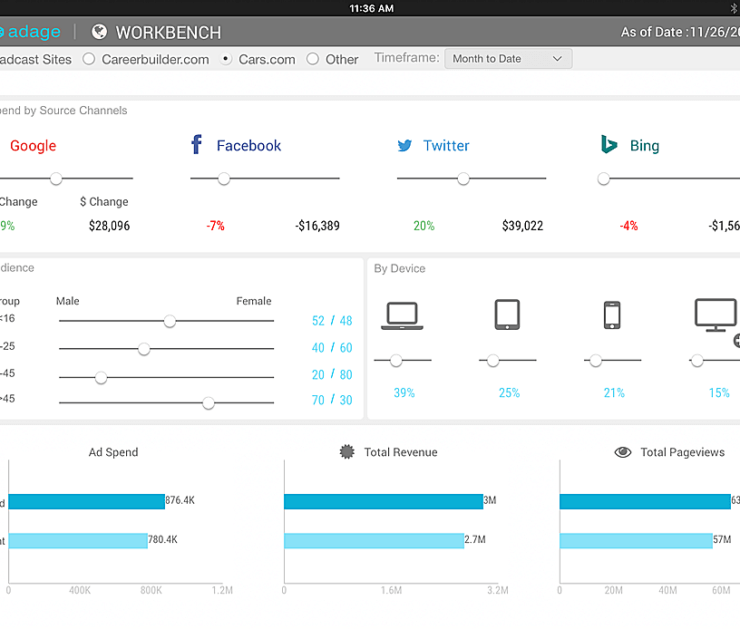Screen dimensions: 740x629
Task: Select the smartphone device icon
Action: 612,315
